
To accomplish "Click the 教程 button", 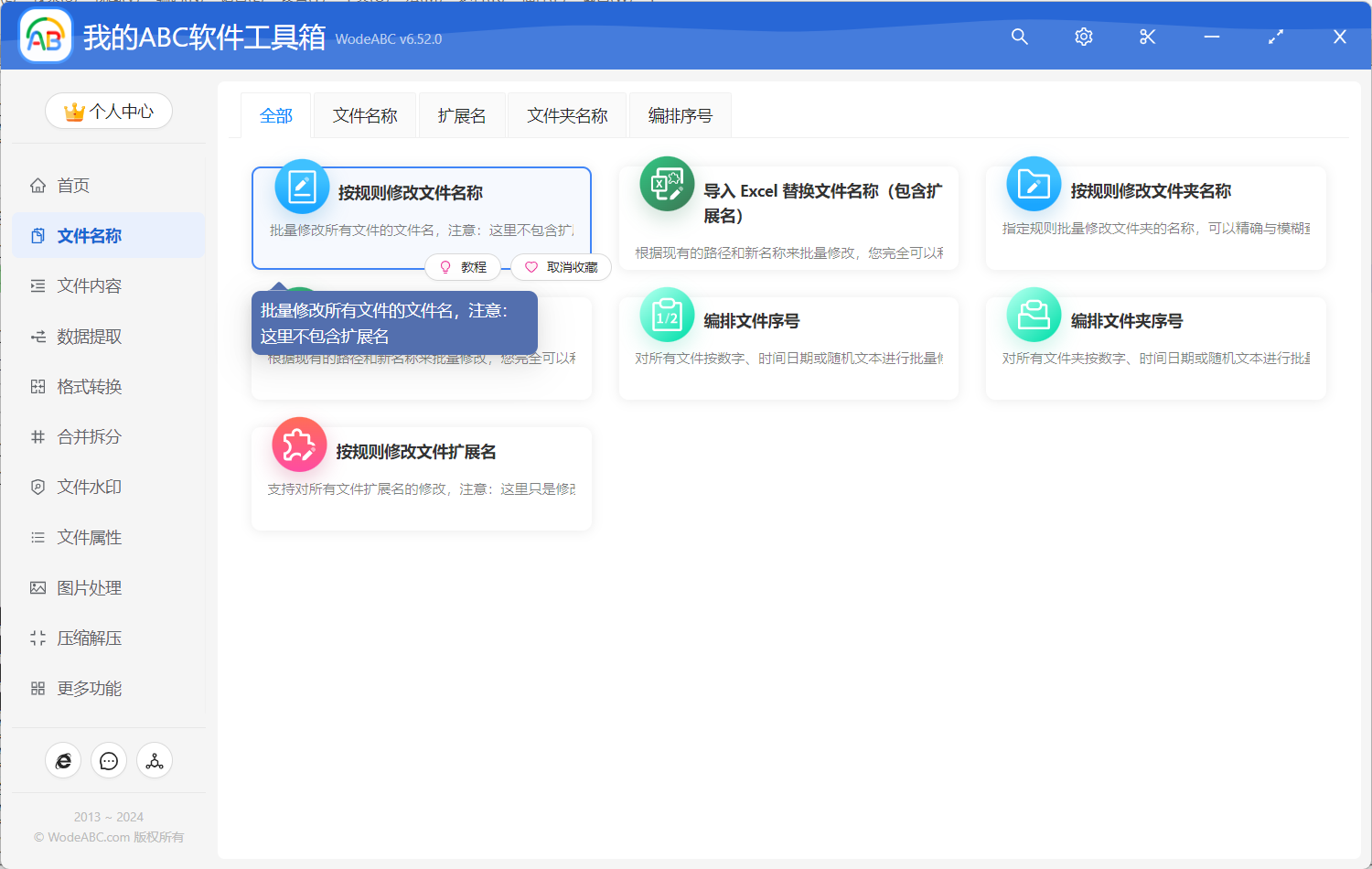I will [463, 266].
